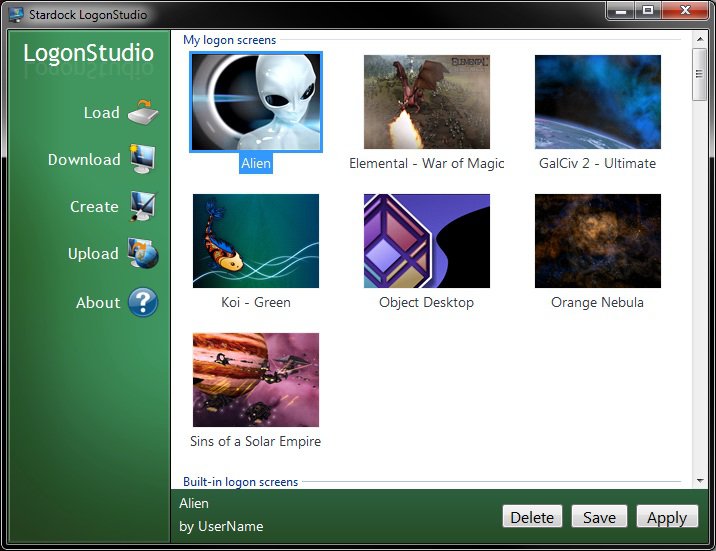Image resolution: width=716 pixels, height=551 pixels.
Task: Click the 'Built-in logon screens' section header
Action: (241, 482)
